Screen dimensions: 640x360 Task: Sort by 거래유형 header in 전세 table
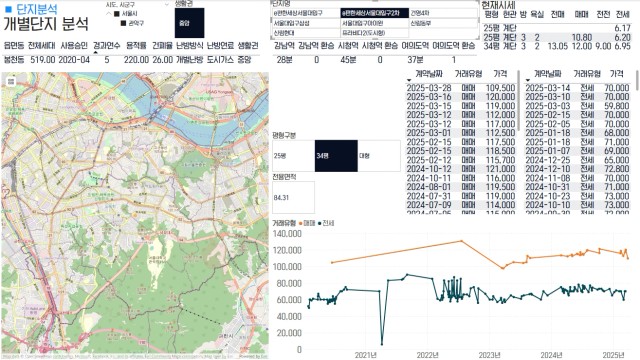587,73
